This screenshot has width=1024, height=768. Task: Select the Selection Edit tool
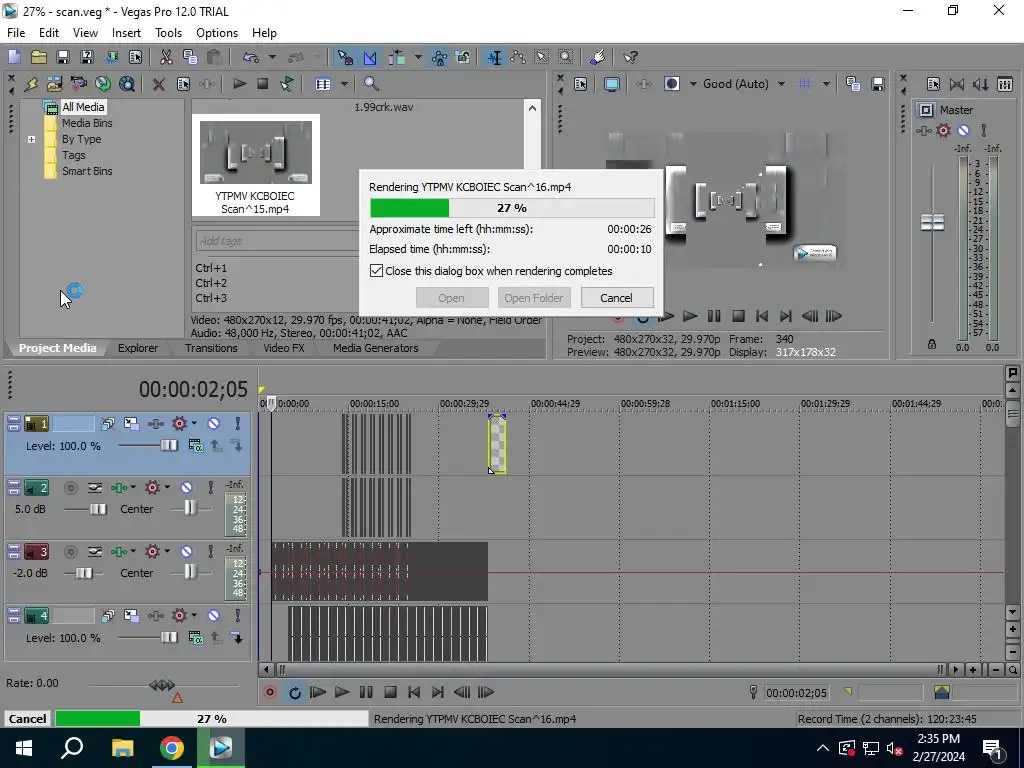[541, 57]
